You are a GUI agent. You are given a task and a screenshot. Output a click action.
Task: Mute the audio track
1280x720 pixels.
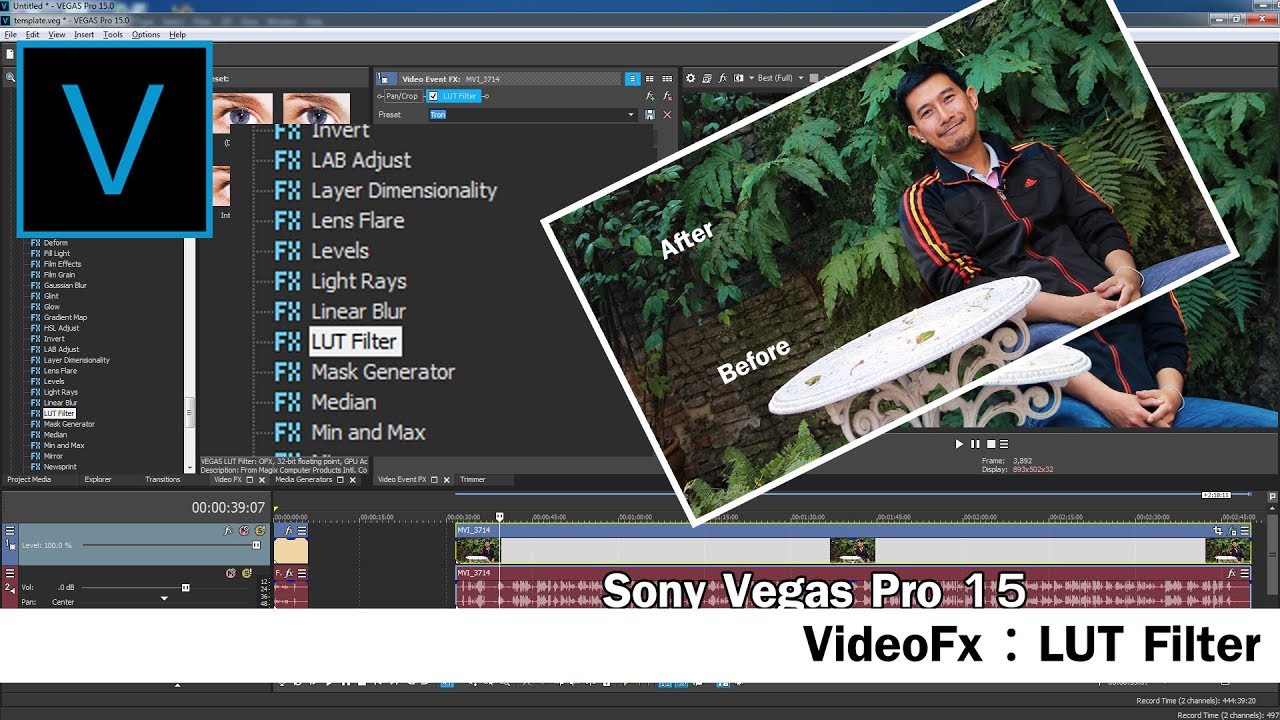(x=230, y=573)
